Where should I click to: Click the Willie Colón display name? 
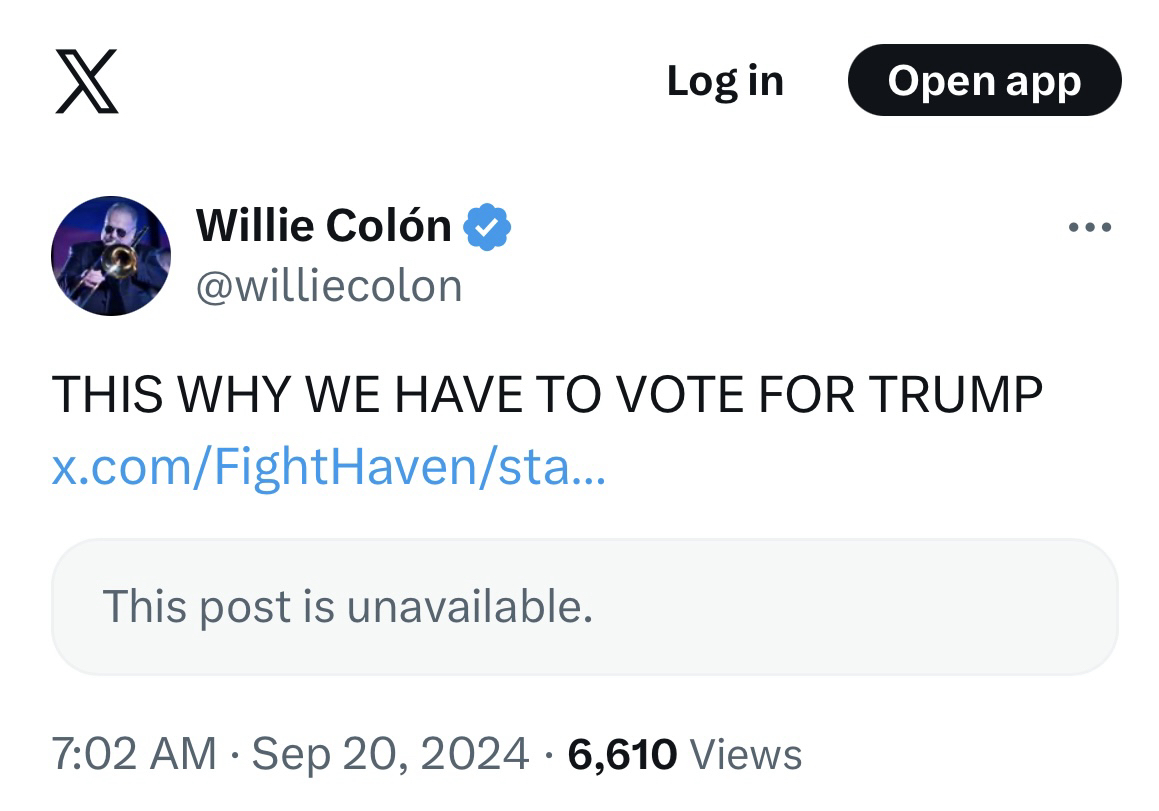click(323, 226)
